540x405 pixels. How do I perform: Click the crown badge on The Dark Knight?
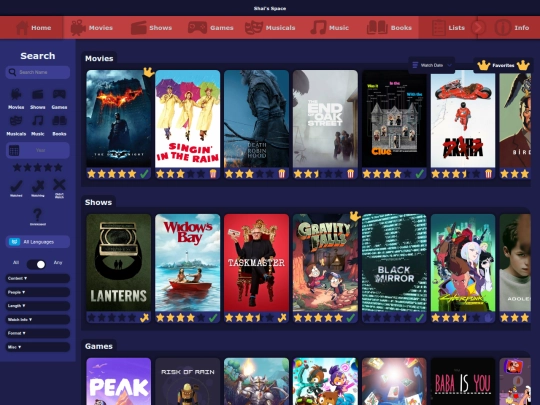coord(148,72)
